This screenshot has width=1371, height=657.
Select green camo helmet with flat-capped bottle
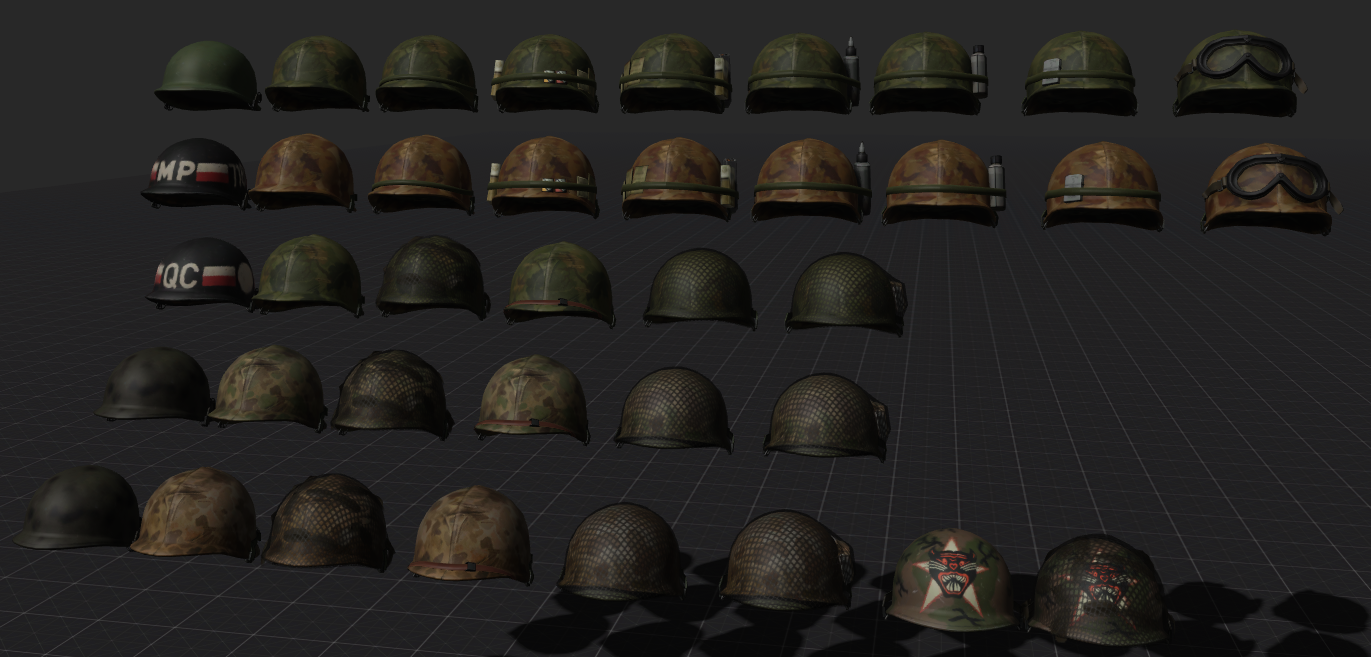click(x=929, y=74)
